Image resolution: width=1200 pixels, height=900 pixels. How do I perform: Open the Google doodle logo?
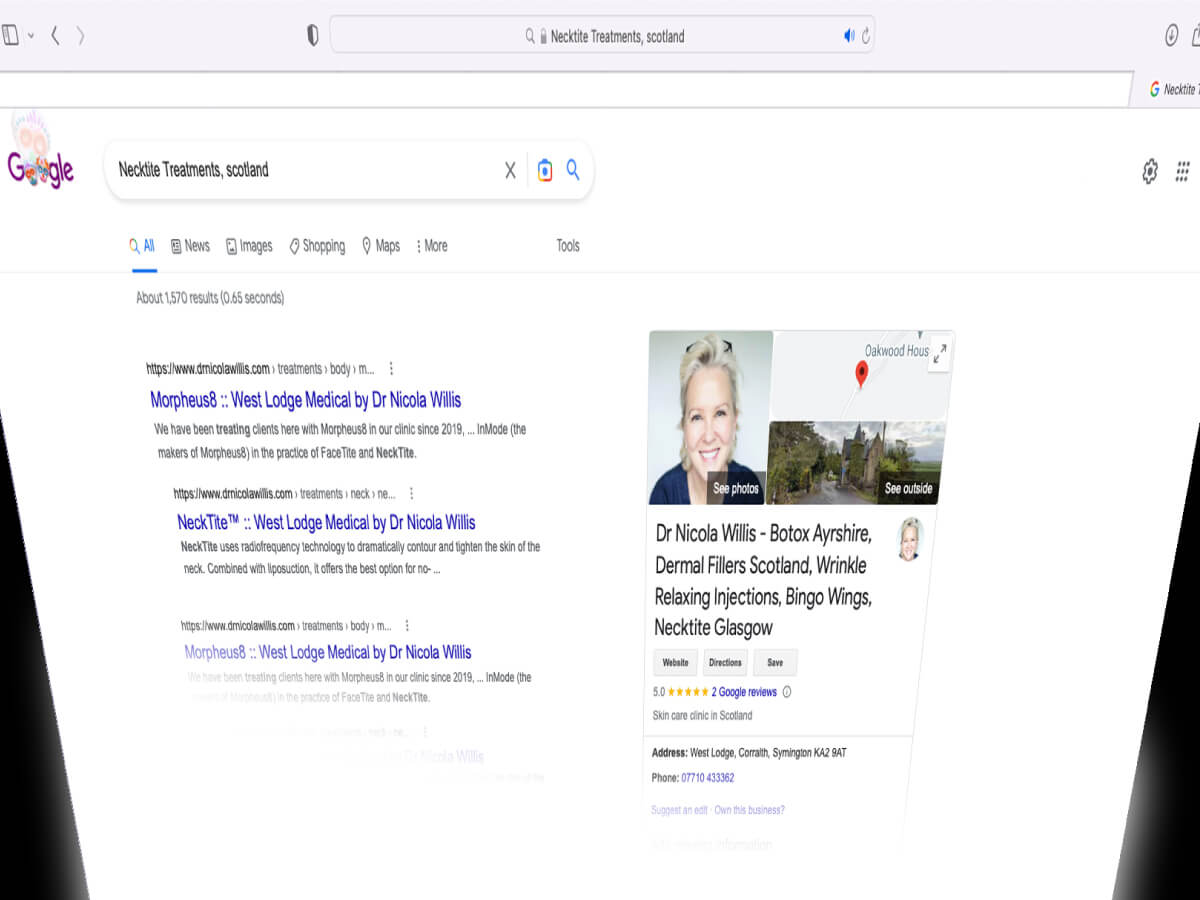(x=40, y=150)
